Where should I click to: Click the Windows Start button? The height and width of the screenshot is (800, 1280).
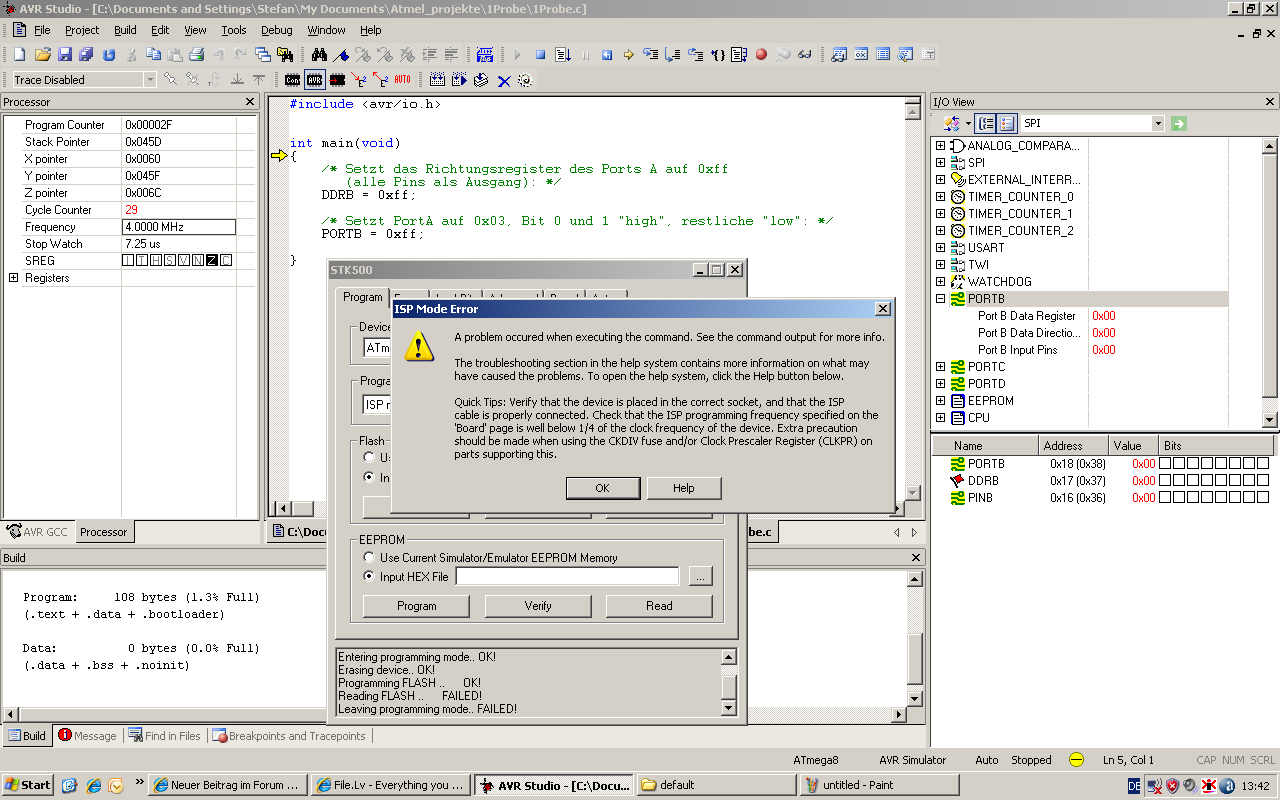[27, 785]
